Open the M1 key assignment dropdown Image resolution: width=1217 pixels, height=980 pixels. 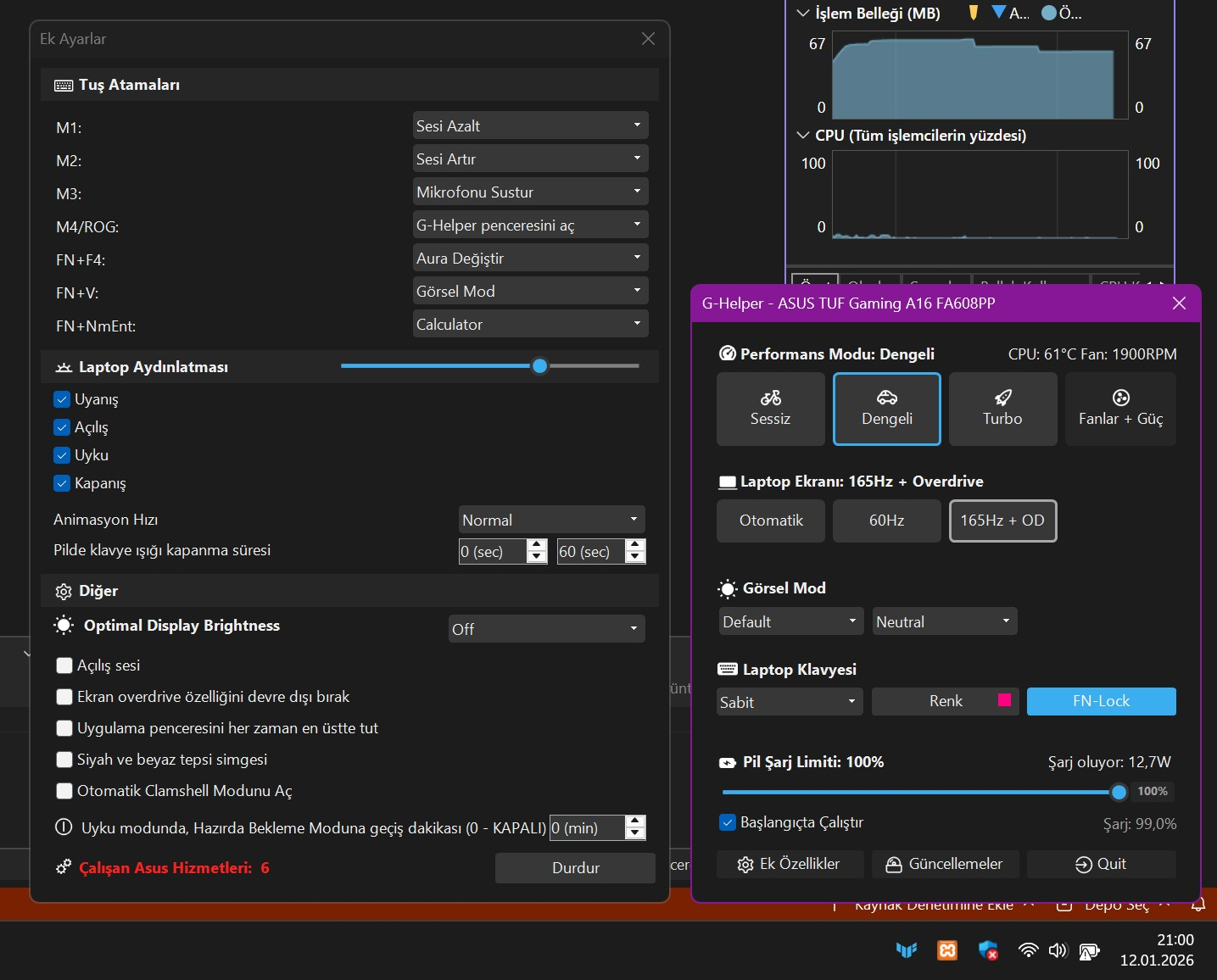pos(531,125)
